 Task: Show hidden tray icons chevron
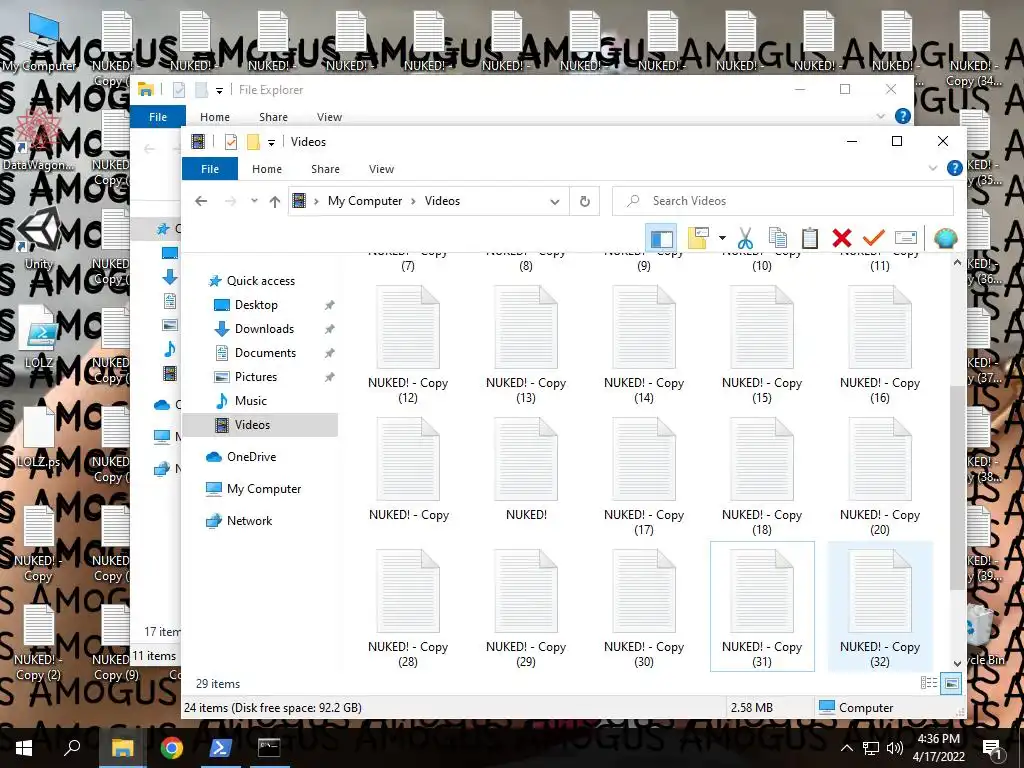[x=846, y=748]
